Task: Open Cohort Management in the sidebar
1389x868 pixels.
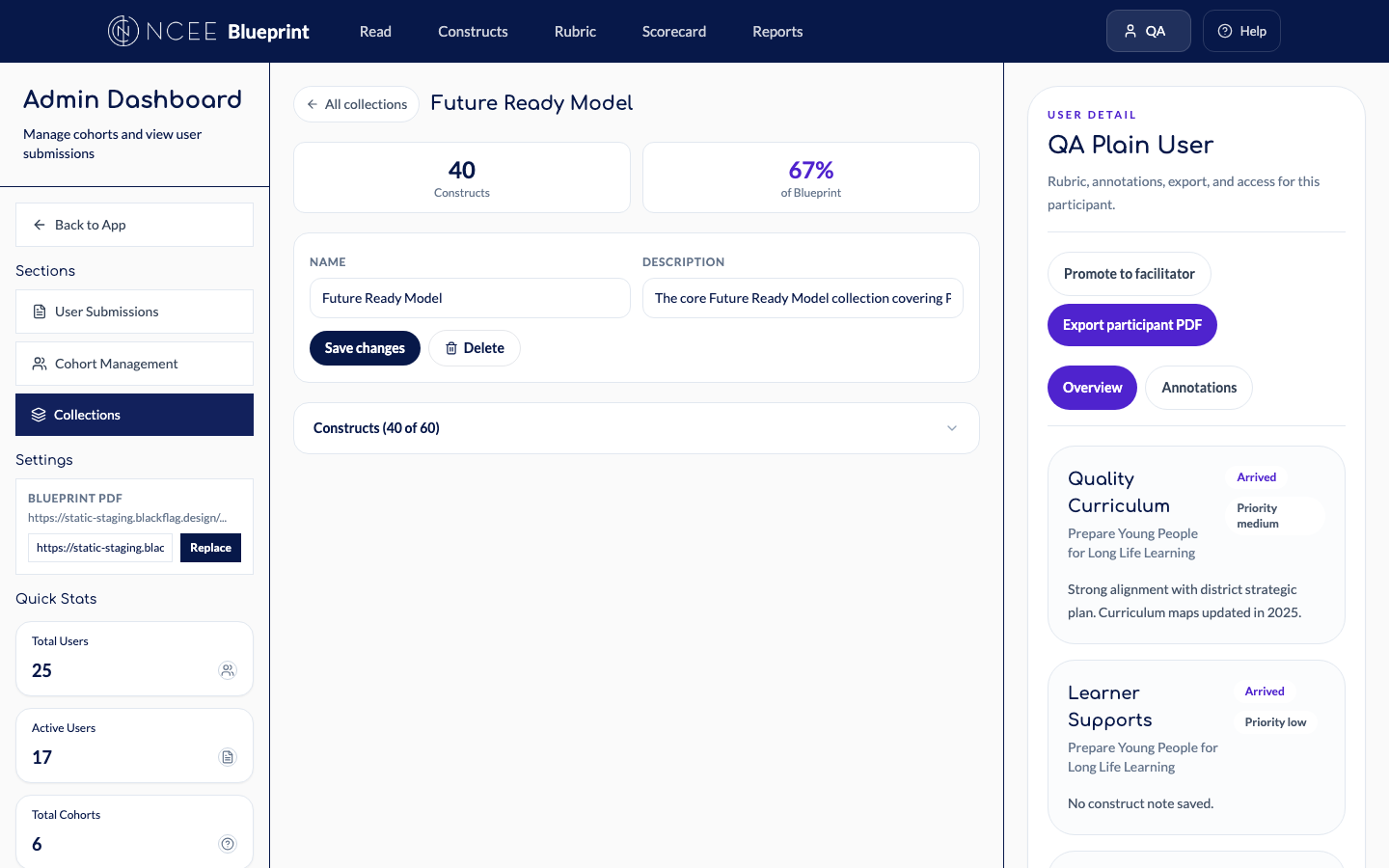Action: point(134,364)
